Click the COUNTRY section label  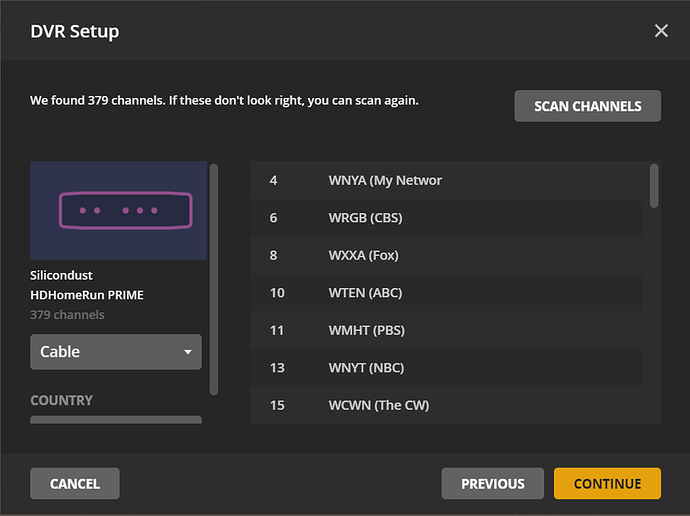click(x=62, y=400)
